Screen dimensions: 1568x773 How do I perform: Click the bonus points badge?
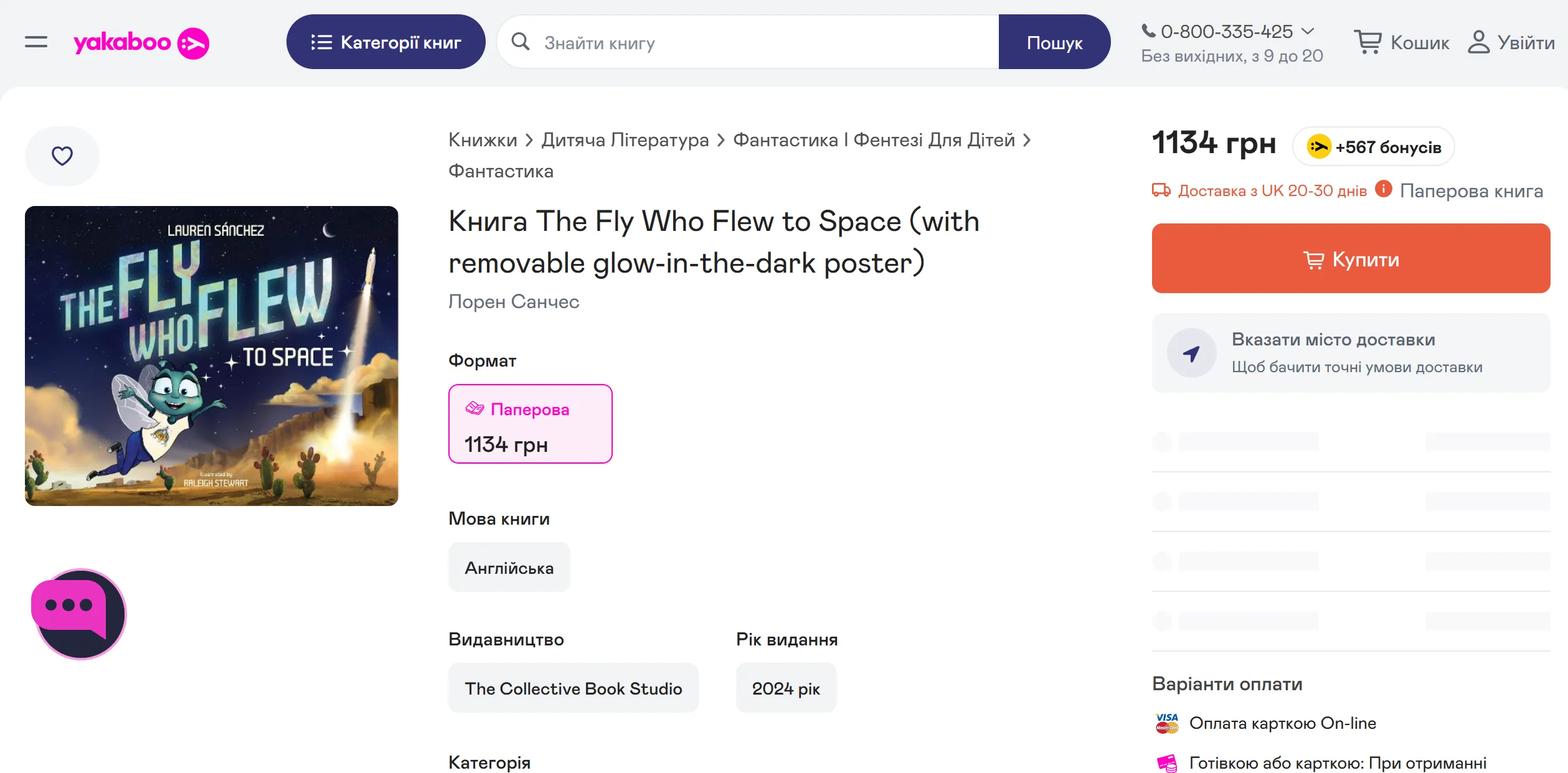[1374, 147]
